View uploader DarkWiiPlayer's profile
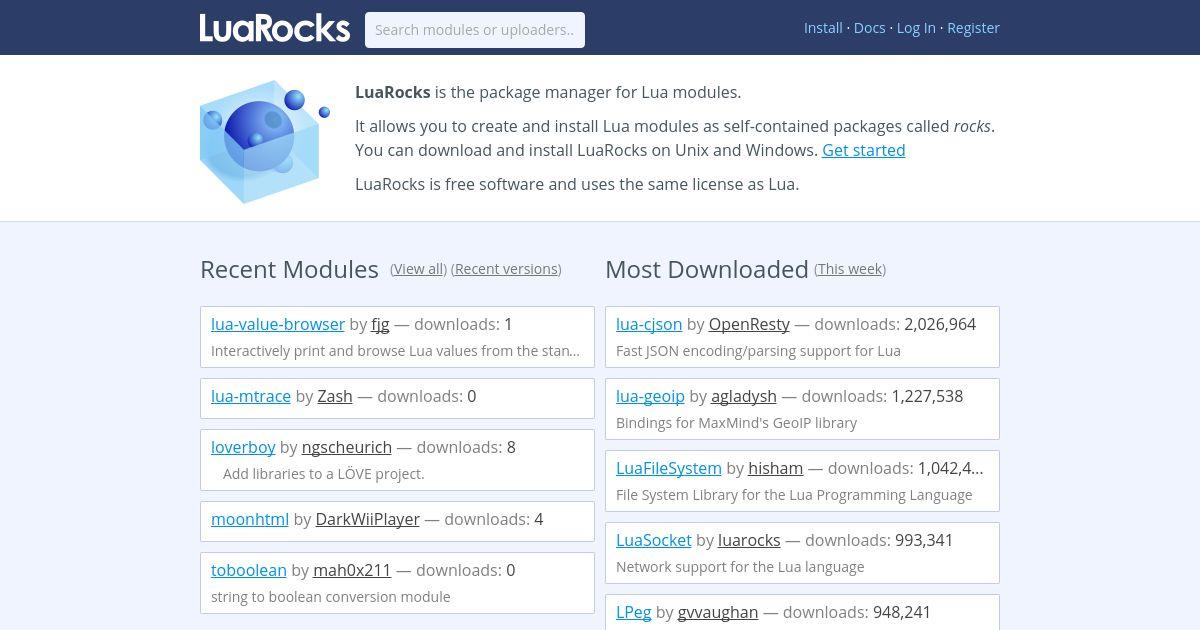 pos(367,519)
